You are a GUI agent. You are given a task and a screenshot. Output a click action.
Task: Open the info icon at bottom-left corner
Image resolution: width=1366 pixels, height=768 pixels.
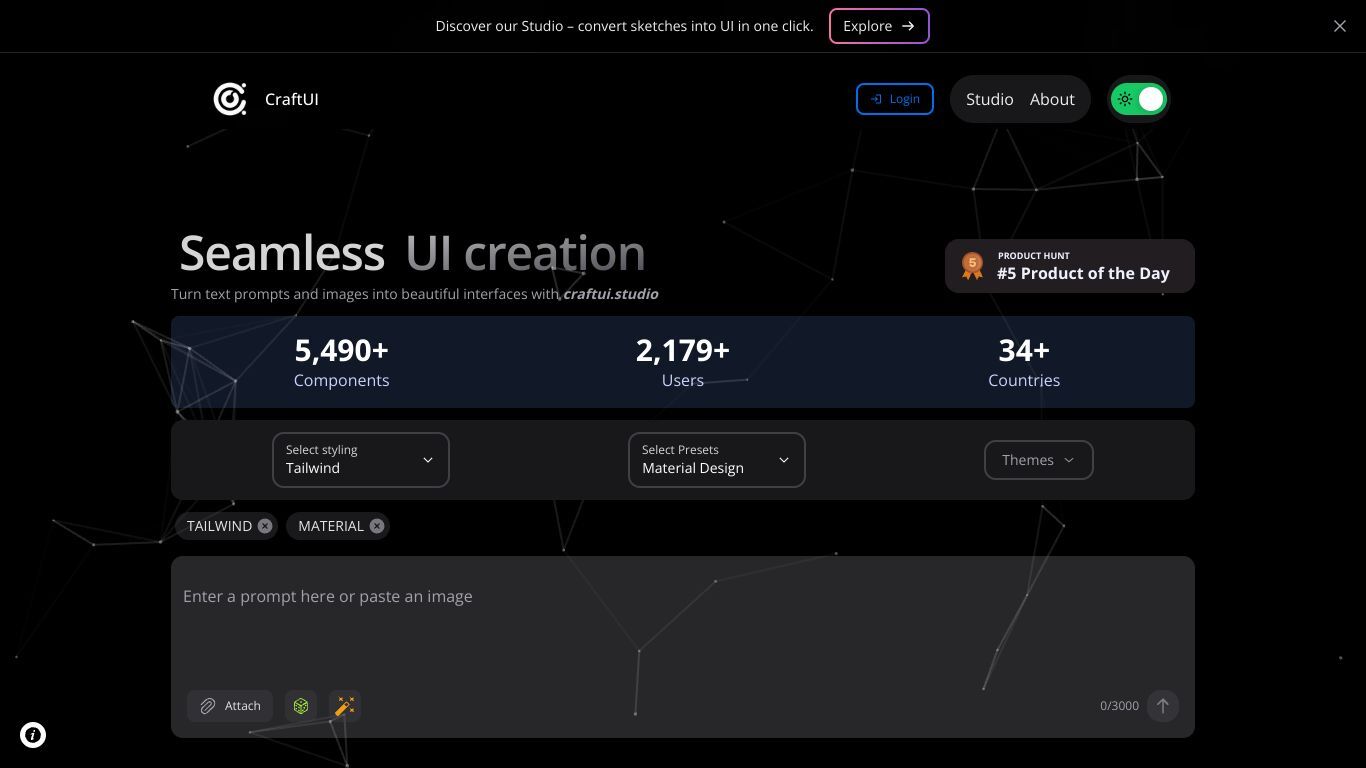[x=33, y=735]
